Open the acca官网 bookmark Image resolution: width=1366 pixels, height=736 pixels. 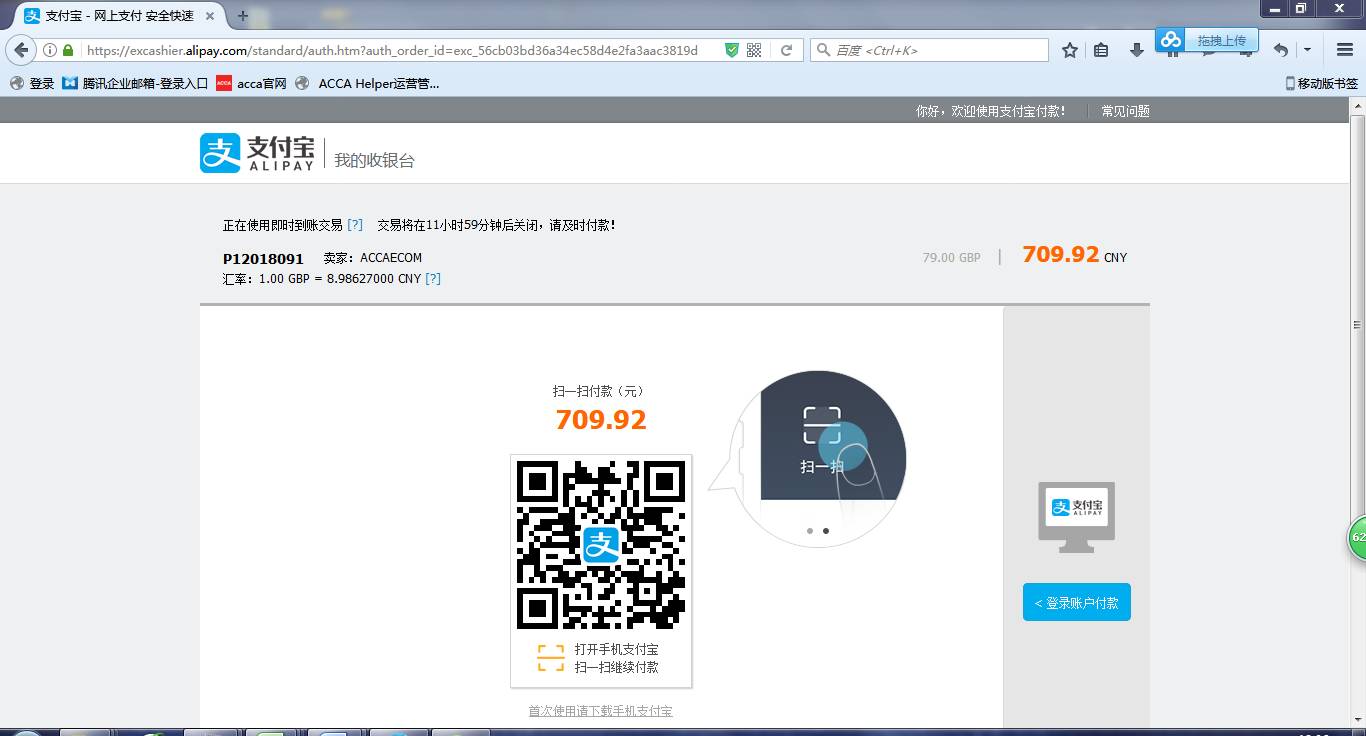252,84
